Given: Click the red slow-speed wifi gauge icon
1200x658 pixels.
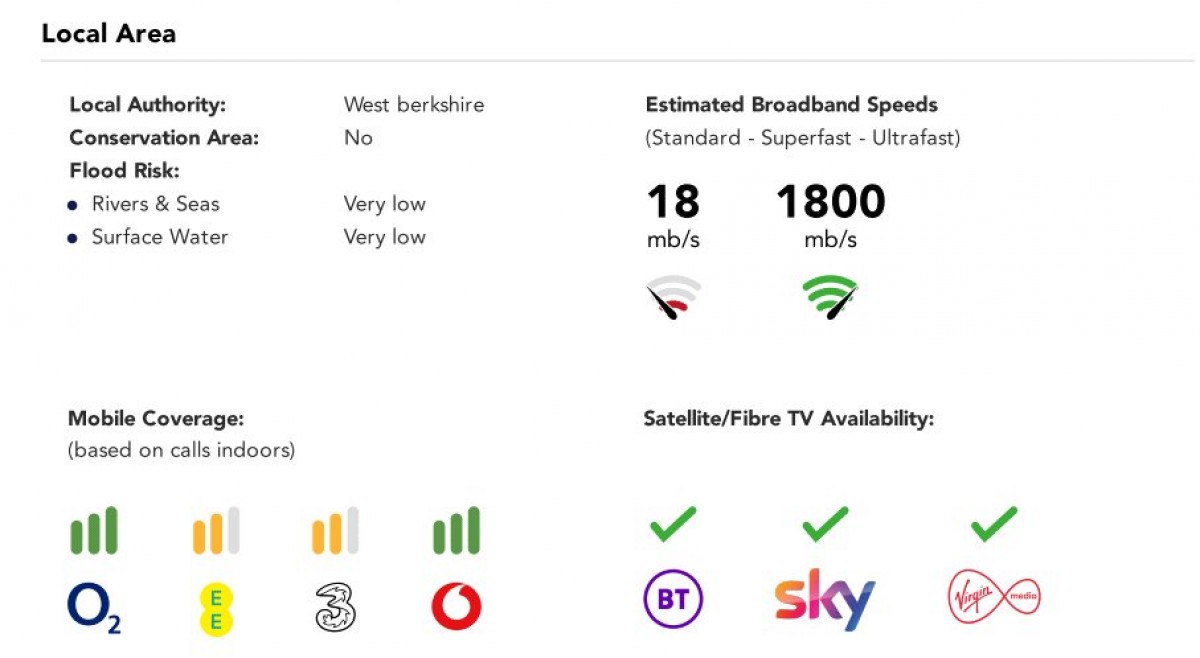Looking at the screenshot, I should (673, 297).
